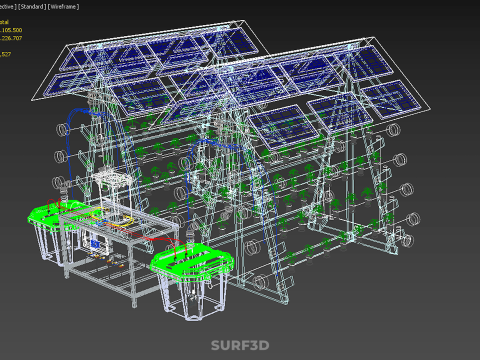This screenshot has height=360, width=480.
Task: Click the yellow statistic value ending 105.500
Action: [11, 30]
